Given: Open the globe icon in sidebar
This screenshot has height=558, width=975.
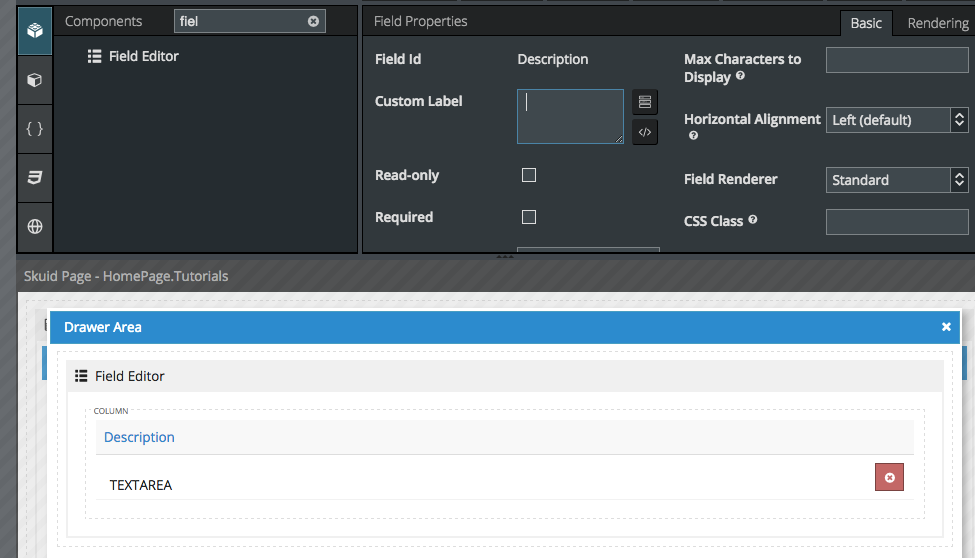Looking at the screenshot, I should pos(35,227).
